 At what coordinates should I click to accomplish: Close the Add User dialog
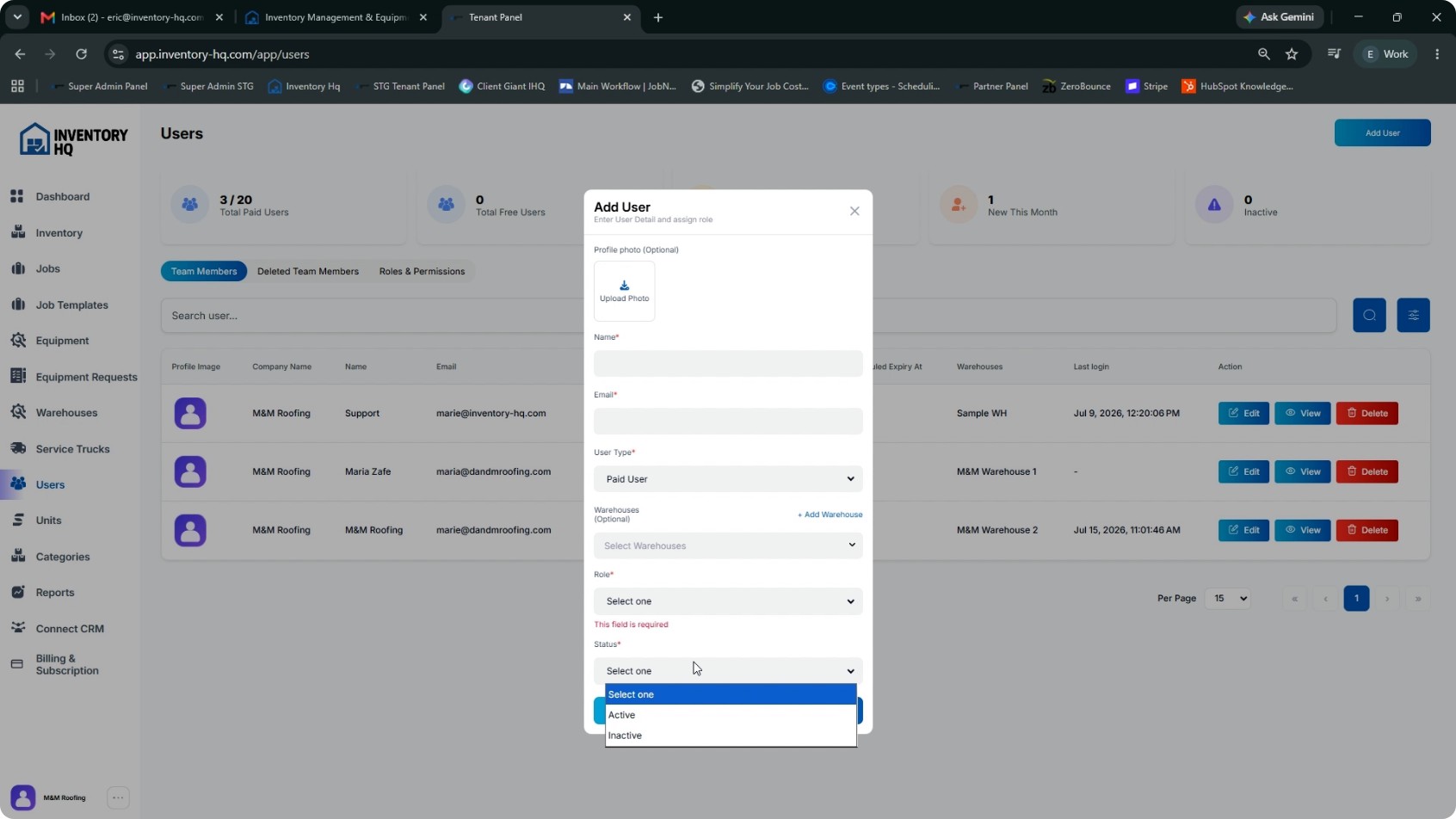(854, 211)
